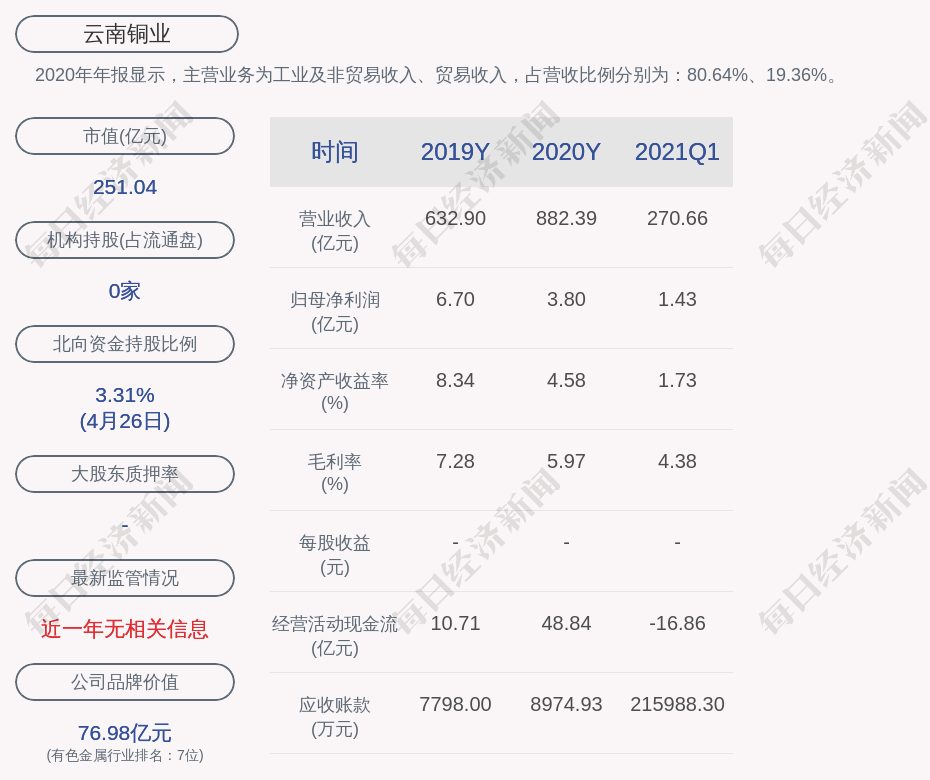
Task: Choose the 2021Q1 column header
Action: [677, 152]
